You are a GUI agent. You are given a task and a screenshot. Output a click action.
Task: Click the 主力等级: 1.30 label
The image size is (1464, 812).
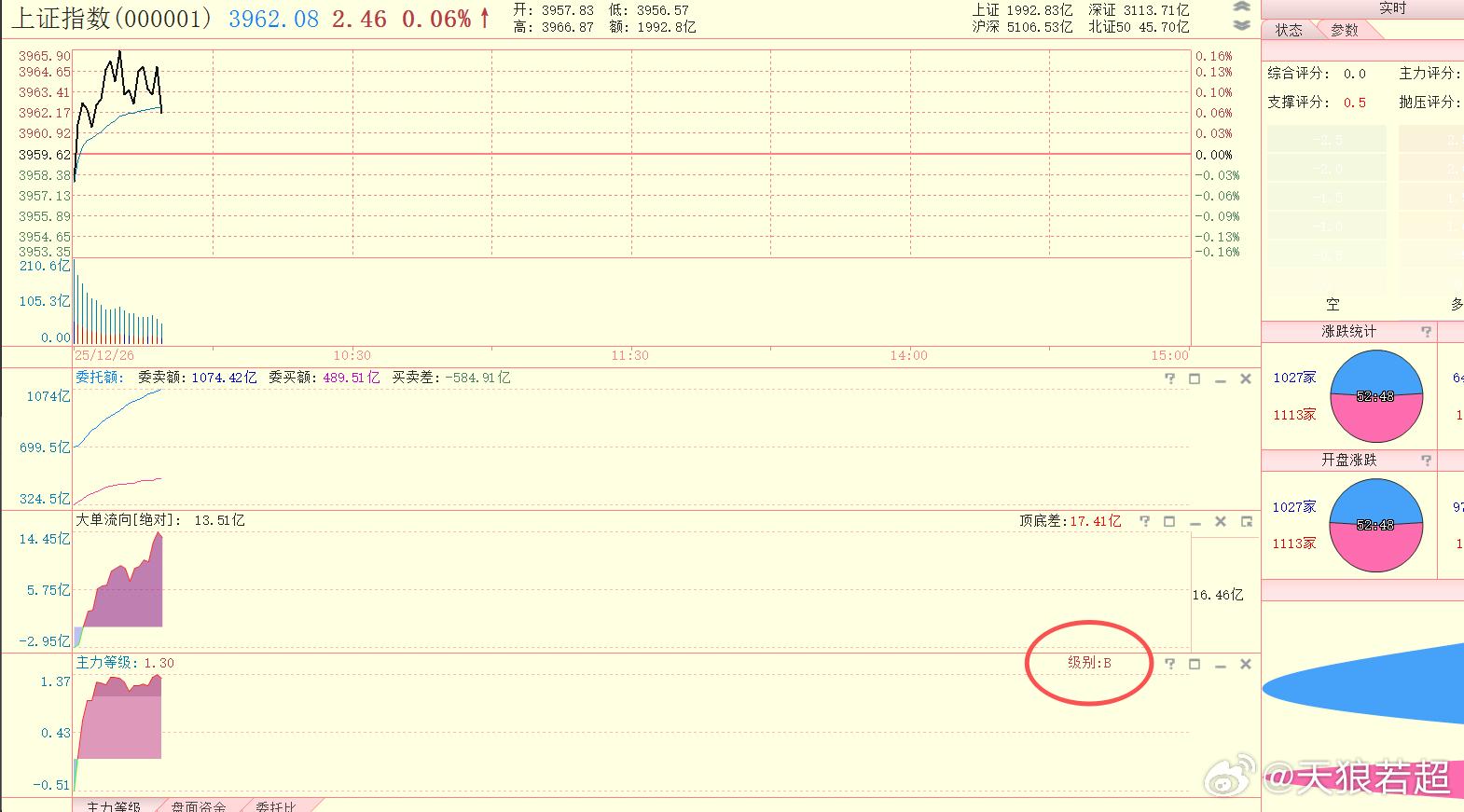(x=125, y=663)
